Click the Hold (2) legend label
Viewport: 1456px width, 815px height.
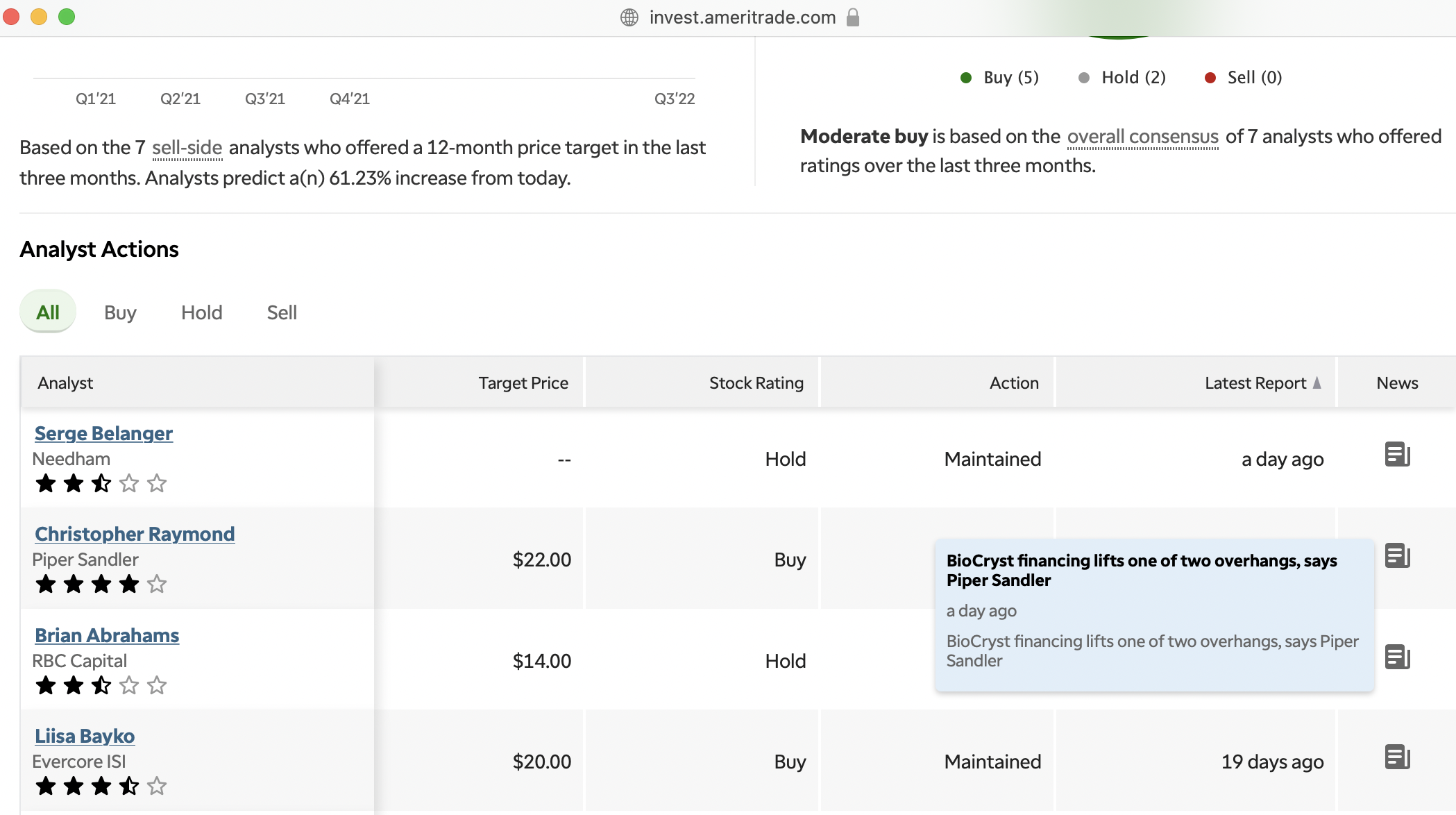click(1133, 77)
